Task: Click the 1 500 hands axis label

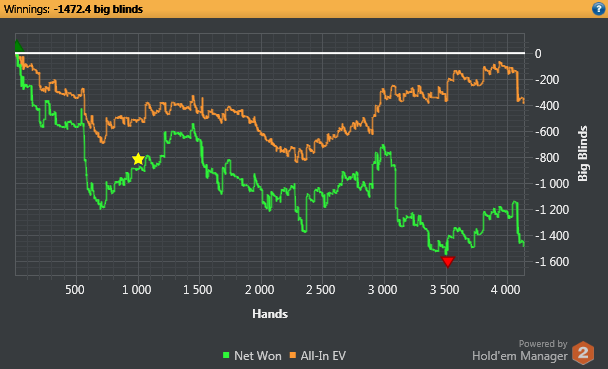Action: pyautogui.click(x=198, y=290)
